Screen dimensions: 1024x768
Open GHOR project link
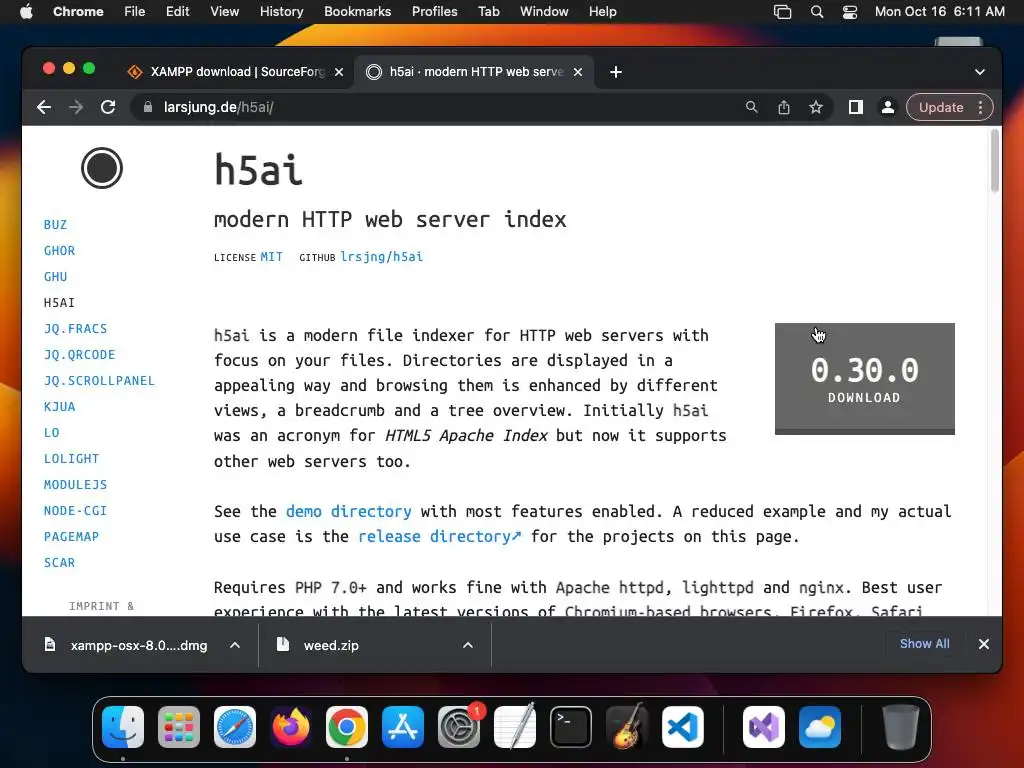click(x=59, y=251)
